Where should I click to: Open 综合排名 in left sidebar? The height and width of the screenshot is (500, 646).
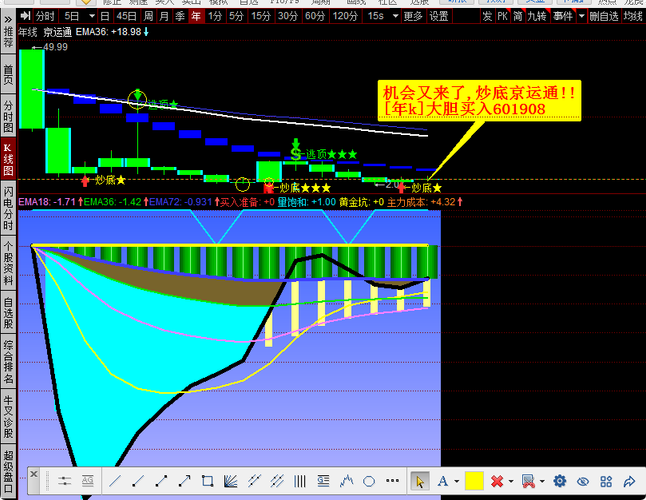click(8, 362)
